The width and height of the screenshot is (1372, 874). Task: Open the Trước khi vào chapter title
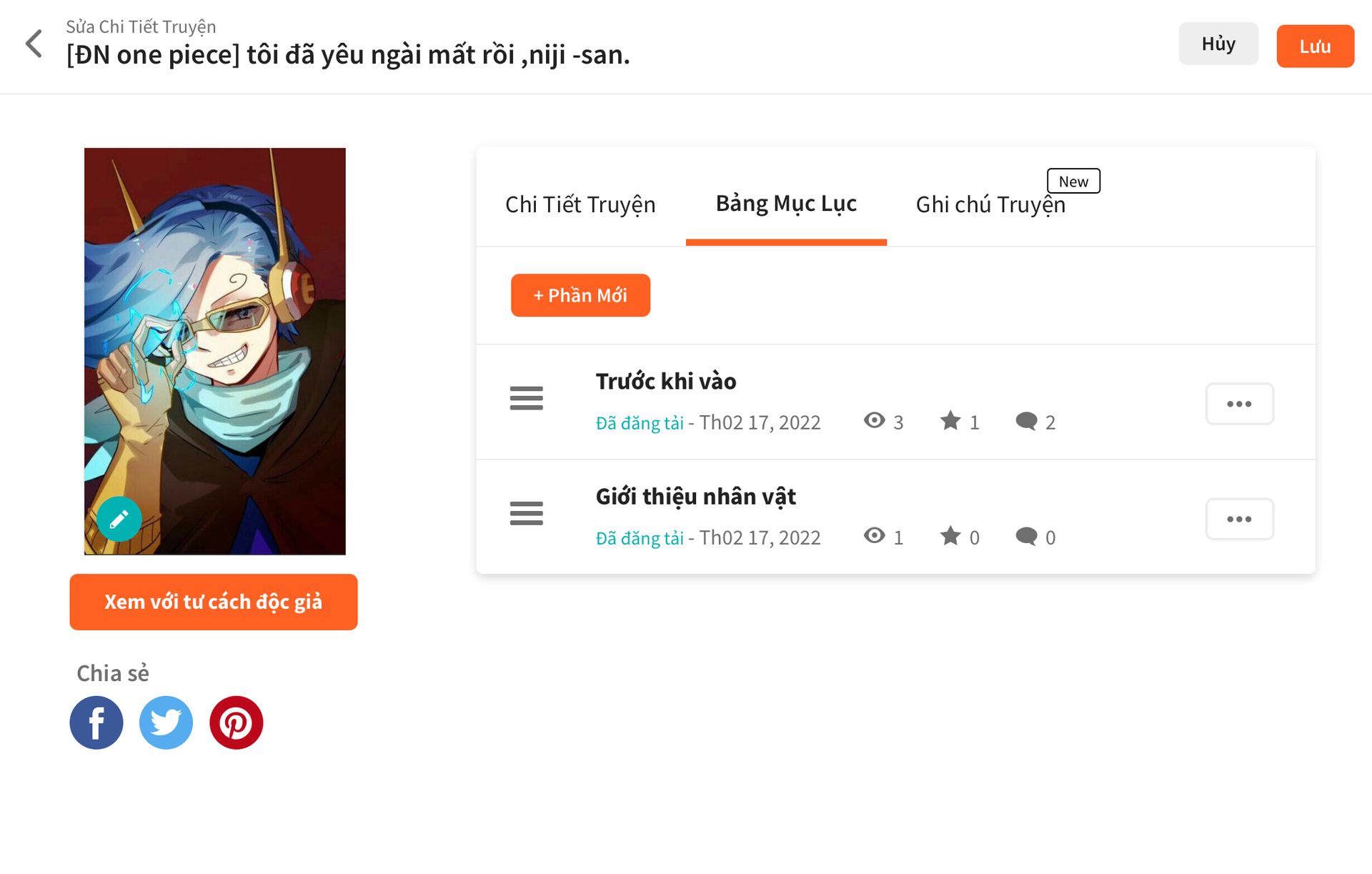pyautogui.click(x=666, y=382)
